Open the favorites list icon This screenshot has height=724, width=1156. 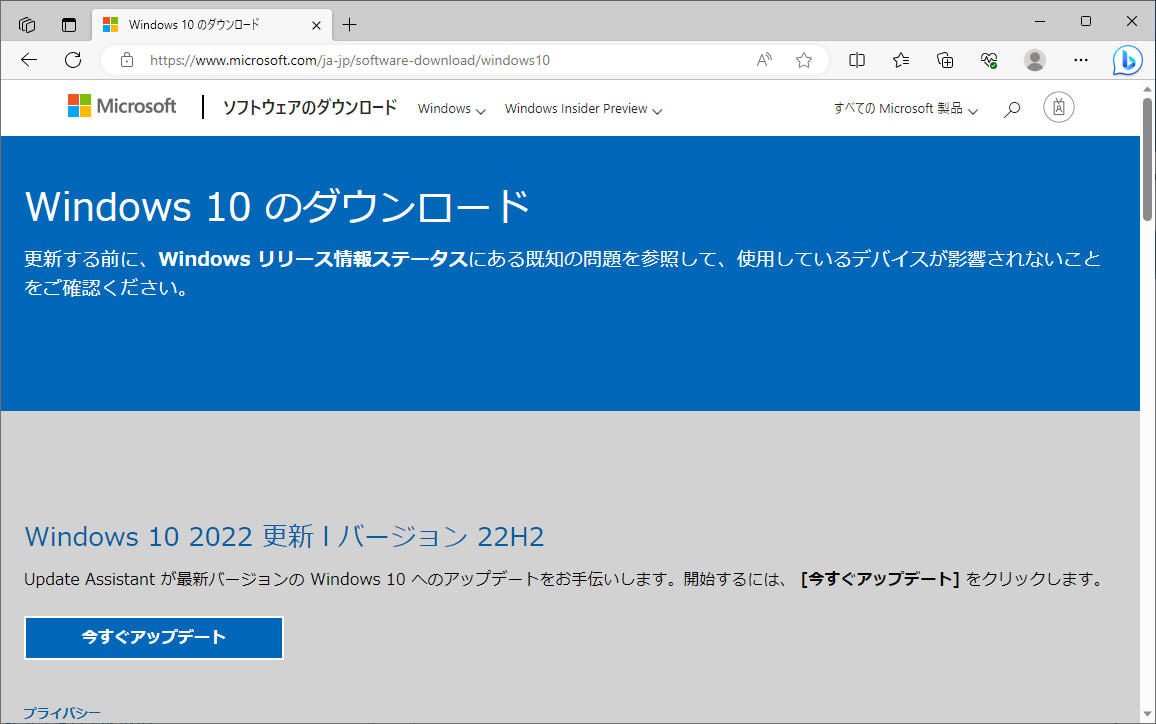coord(901,60)
